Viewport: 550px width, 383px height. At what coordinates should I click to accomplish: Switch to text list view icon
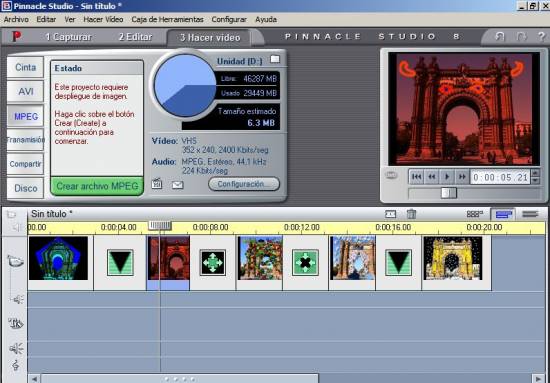click(530, 214)
